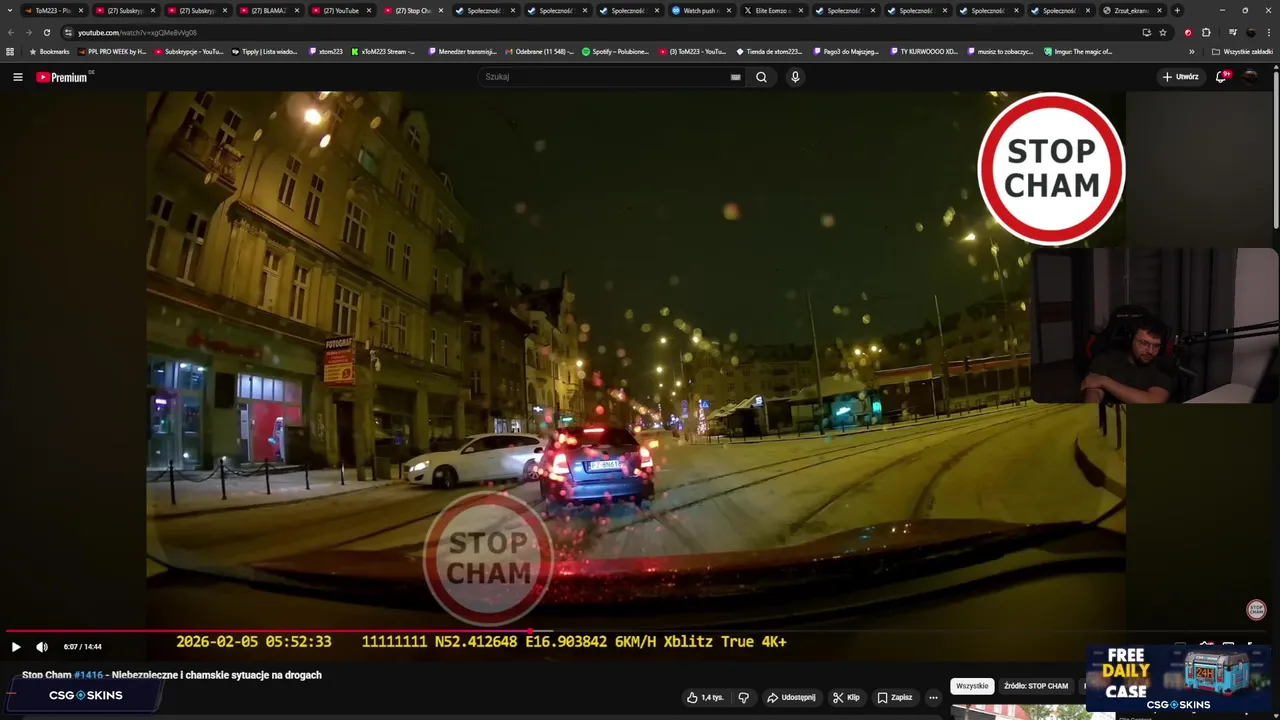Open a new browser tab

pyautogui.click(x=1177, y=10)
